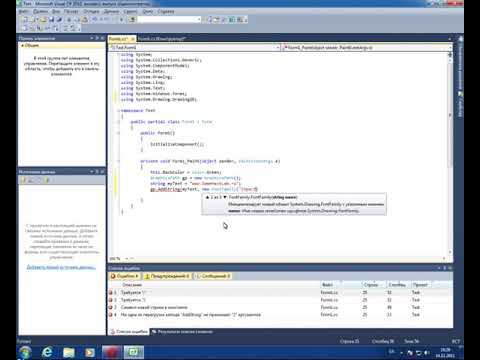Image resolution: width=480 pixels, height=360 pixels.
Task: Collapse the Form1() constructor block
Action: tap(118, 133)
